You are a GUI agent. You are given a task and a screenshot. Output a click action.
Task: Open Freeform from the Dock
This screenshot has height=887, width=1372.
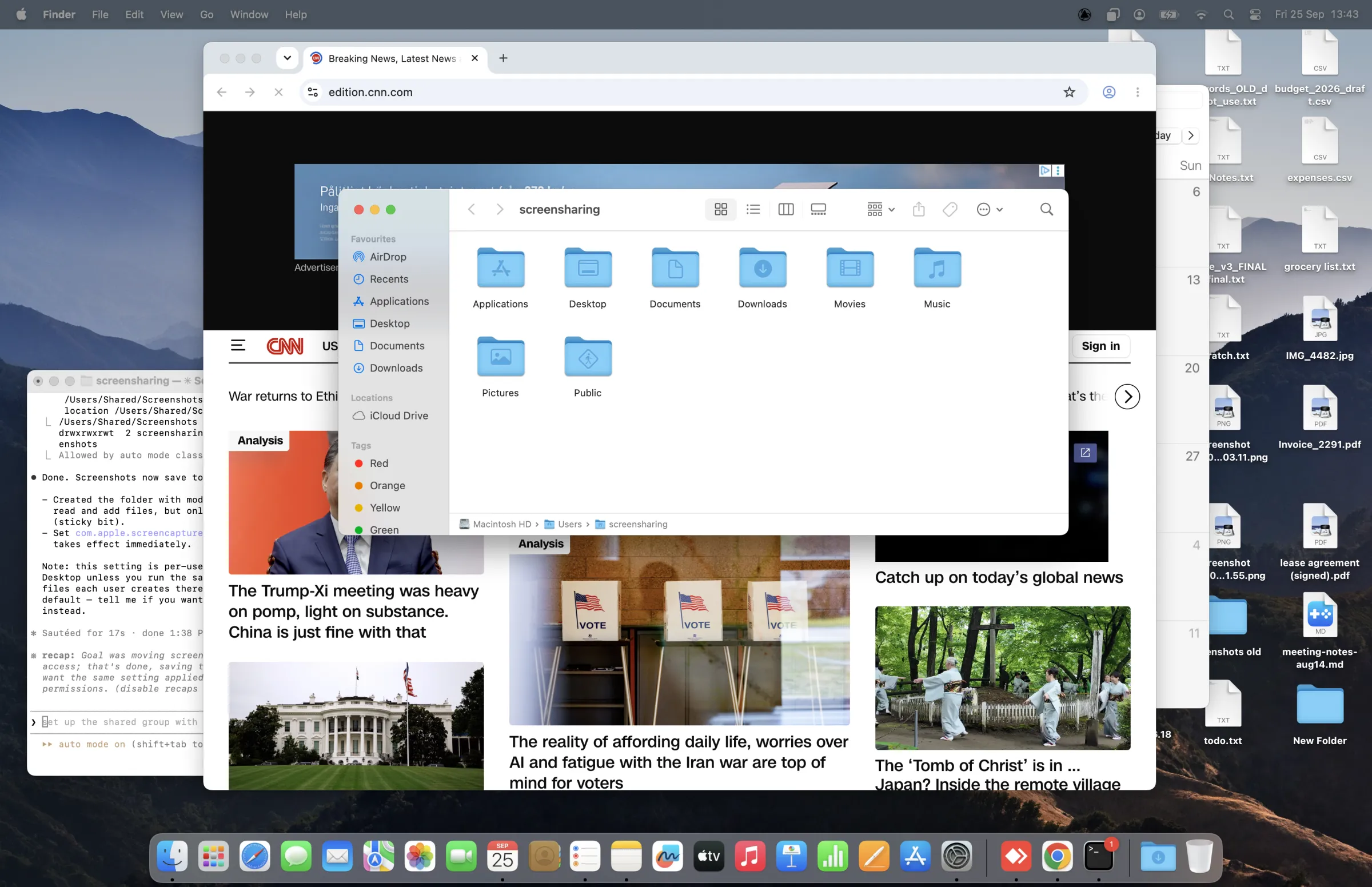[x=668, y=857]
